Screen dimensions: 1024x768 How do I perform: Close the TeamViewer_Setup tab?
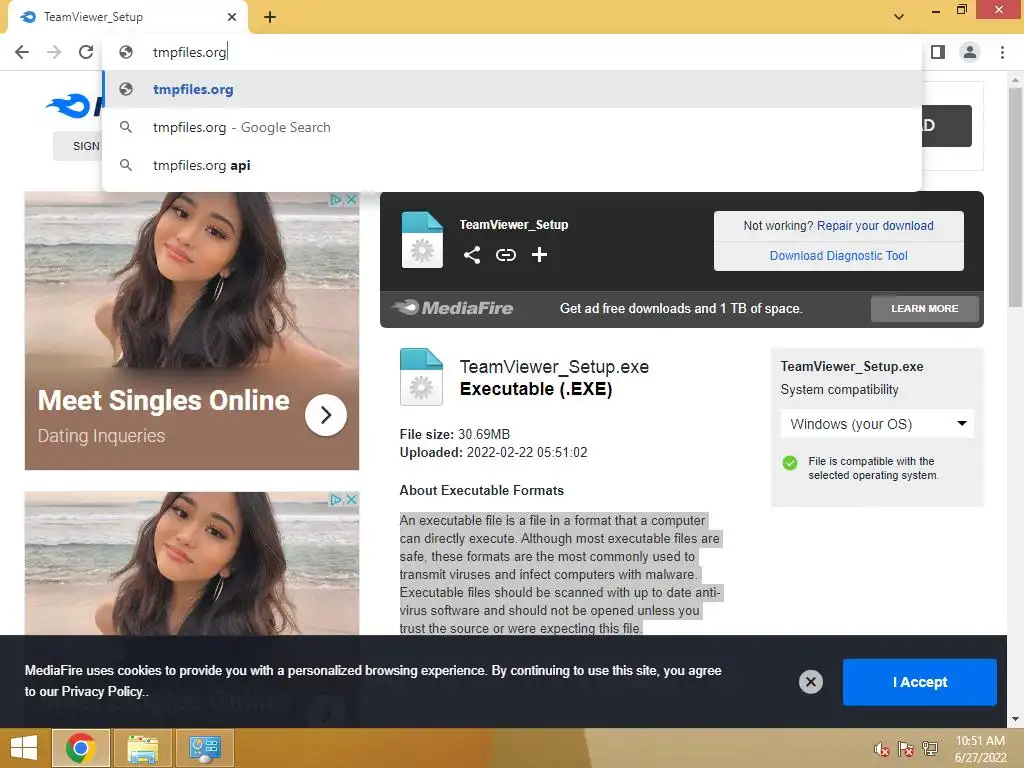point(232,17)
